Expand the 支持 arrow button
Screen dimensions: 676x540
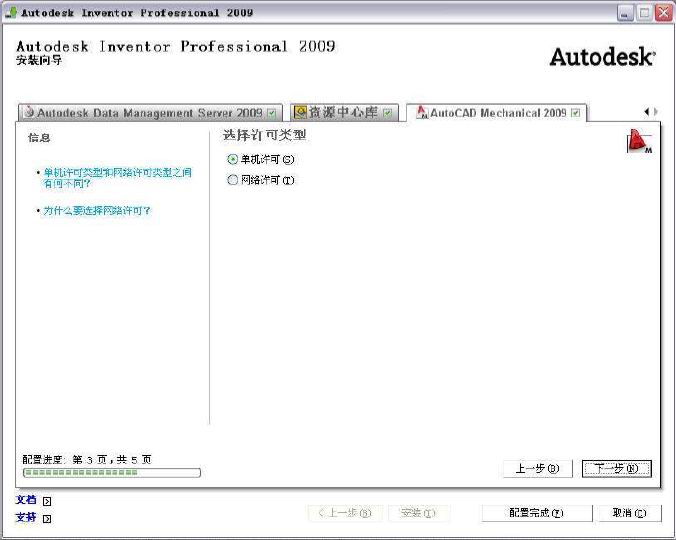(47, 518)
